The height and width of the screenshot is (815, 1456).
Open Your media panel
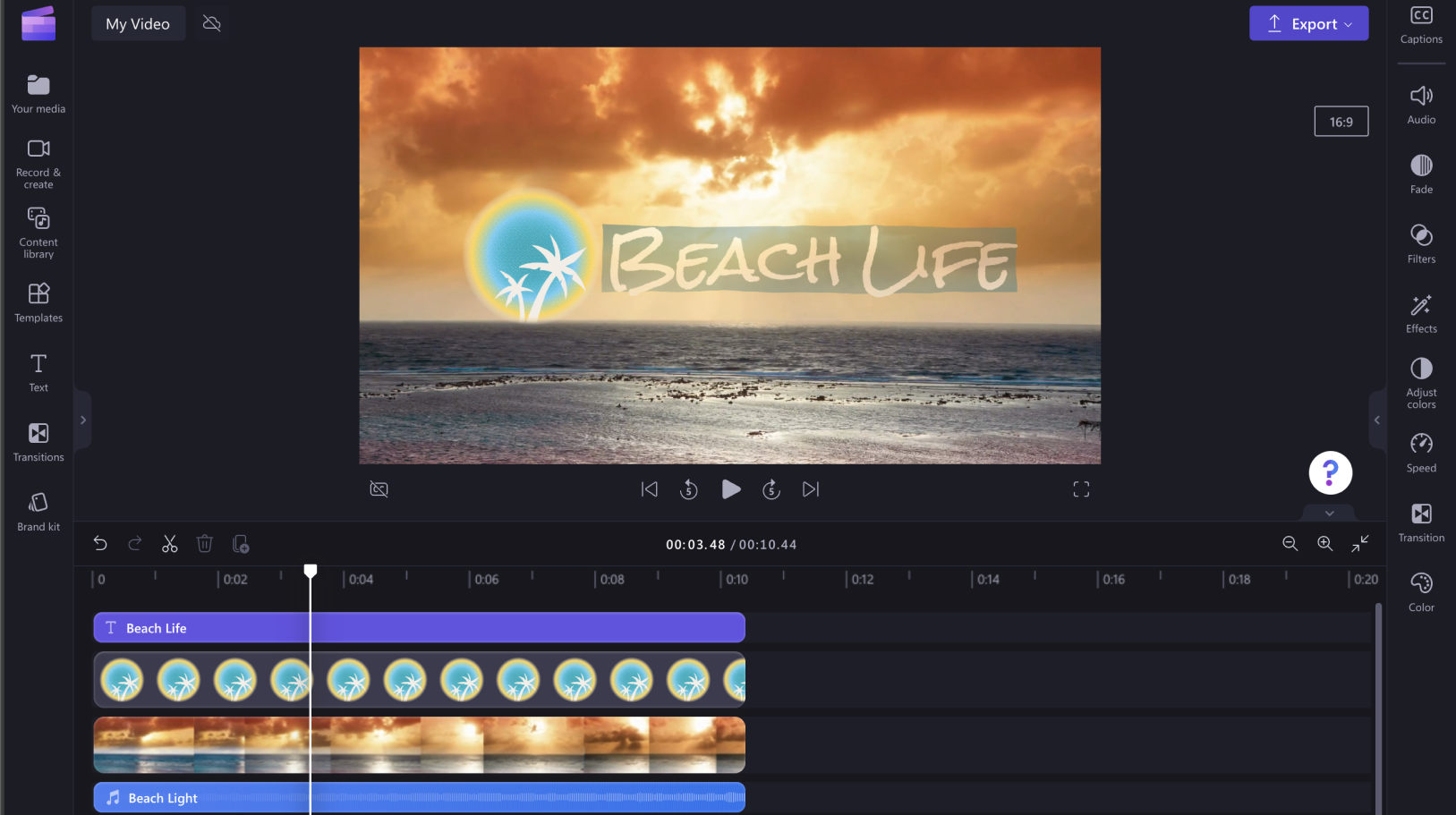(38, 94)
